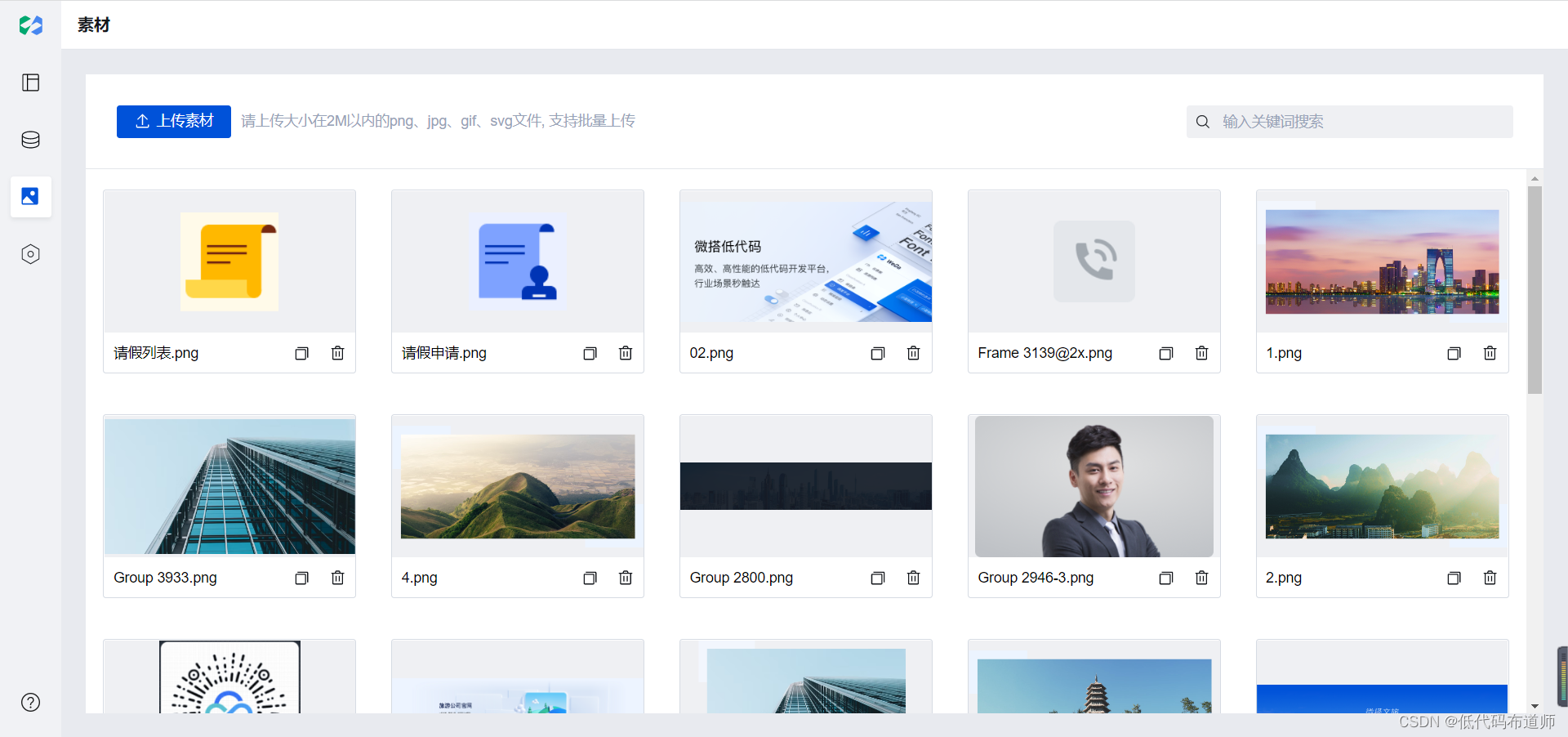Open the help question mark icon
Image resolution: width=1568 pixels, height=737 pixels.
coord(30,702)
